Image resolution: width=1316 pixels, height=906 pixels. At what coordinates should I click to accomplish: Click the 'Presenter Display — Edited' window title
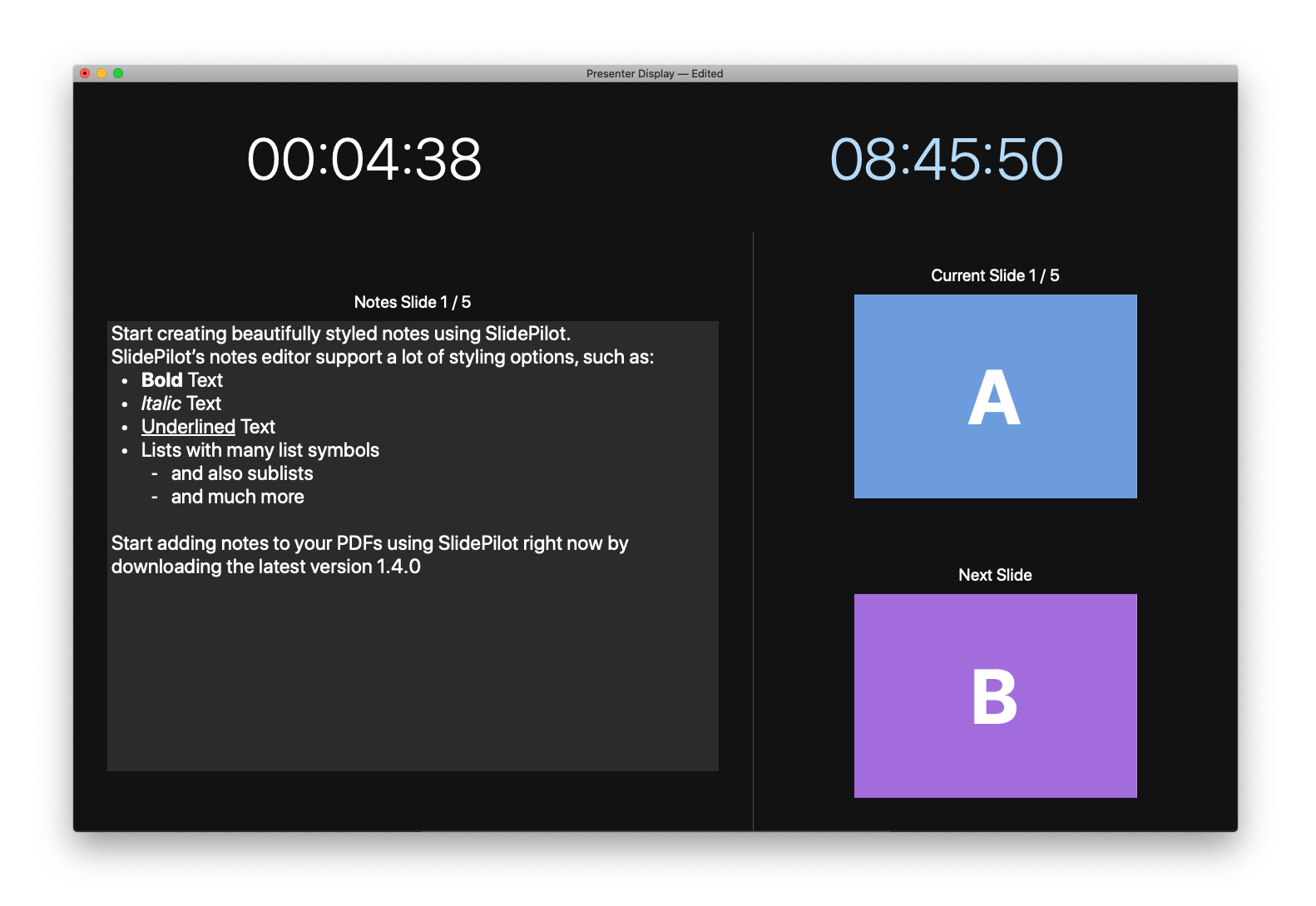pyautogui.click(x=655, y=73)
